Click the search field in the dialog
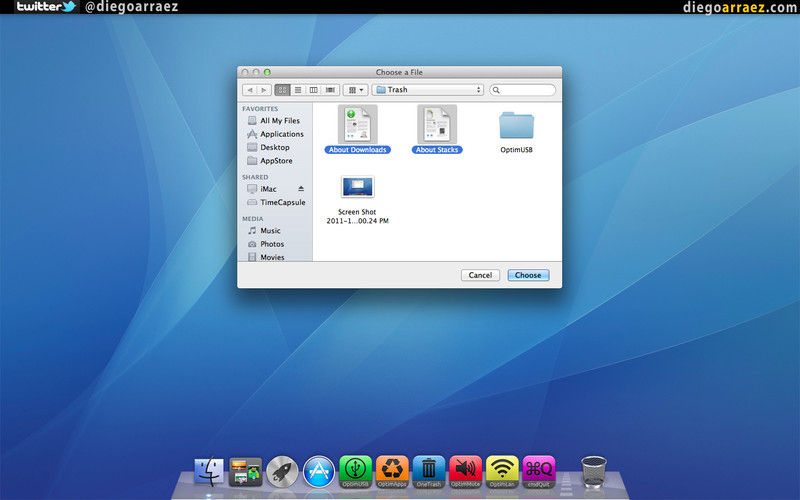 [x=522, y=90]
